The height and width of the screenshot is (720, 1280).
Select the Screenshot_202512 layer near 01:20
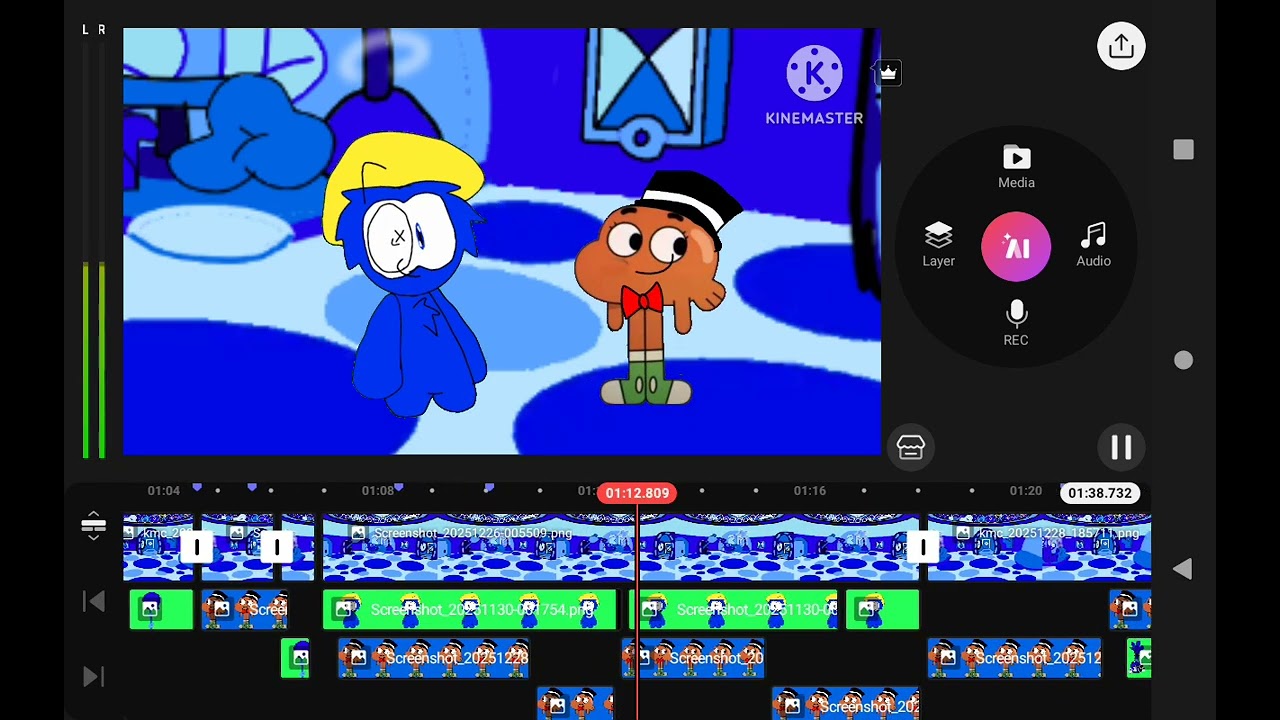1014,658
